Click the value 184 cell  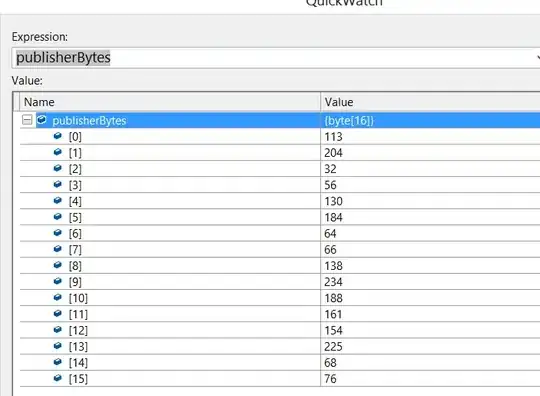pyautogui.click(x=333, y=217)
